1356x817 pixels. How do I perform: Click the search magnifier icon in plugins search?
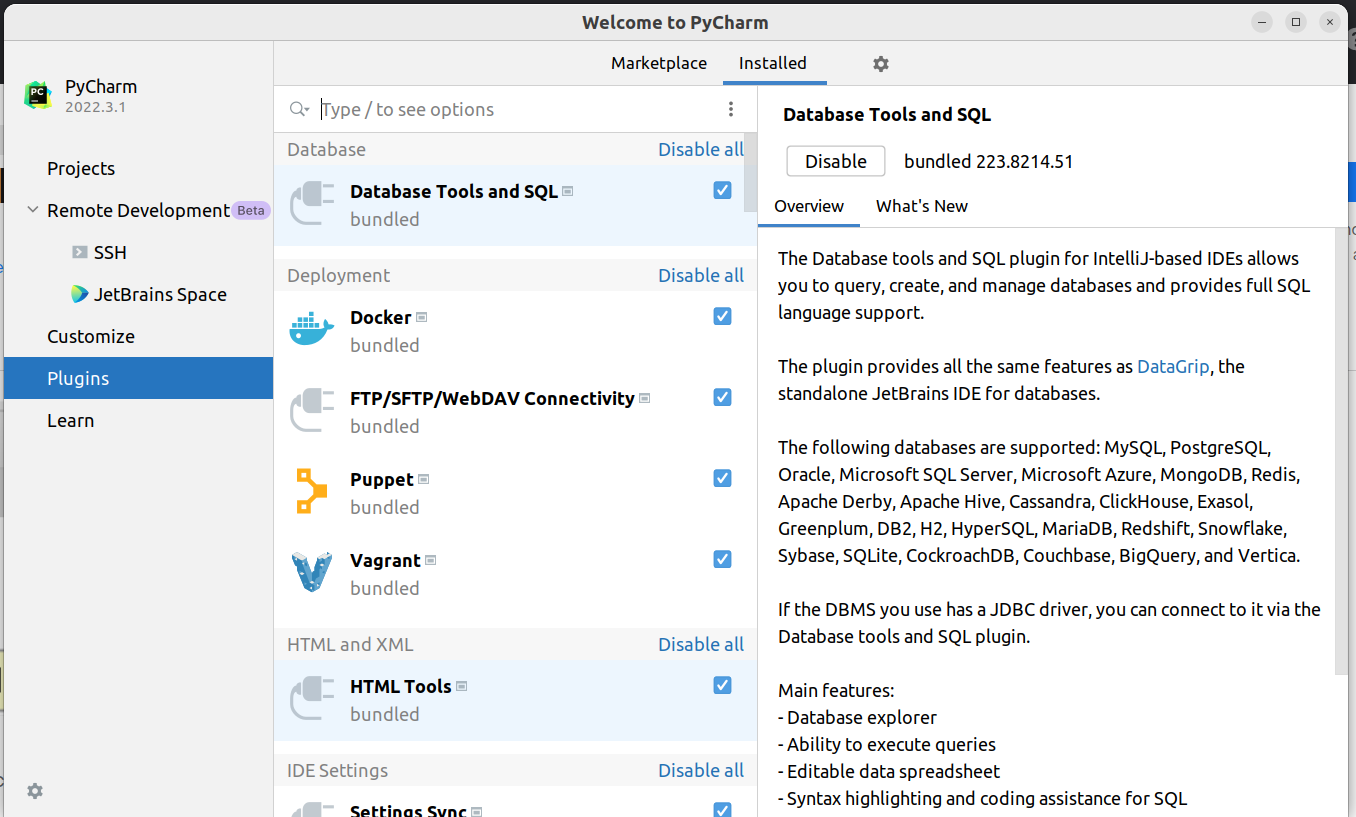point(296,109)
